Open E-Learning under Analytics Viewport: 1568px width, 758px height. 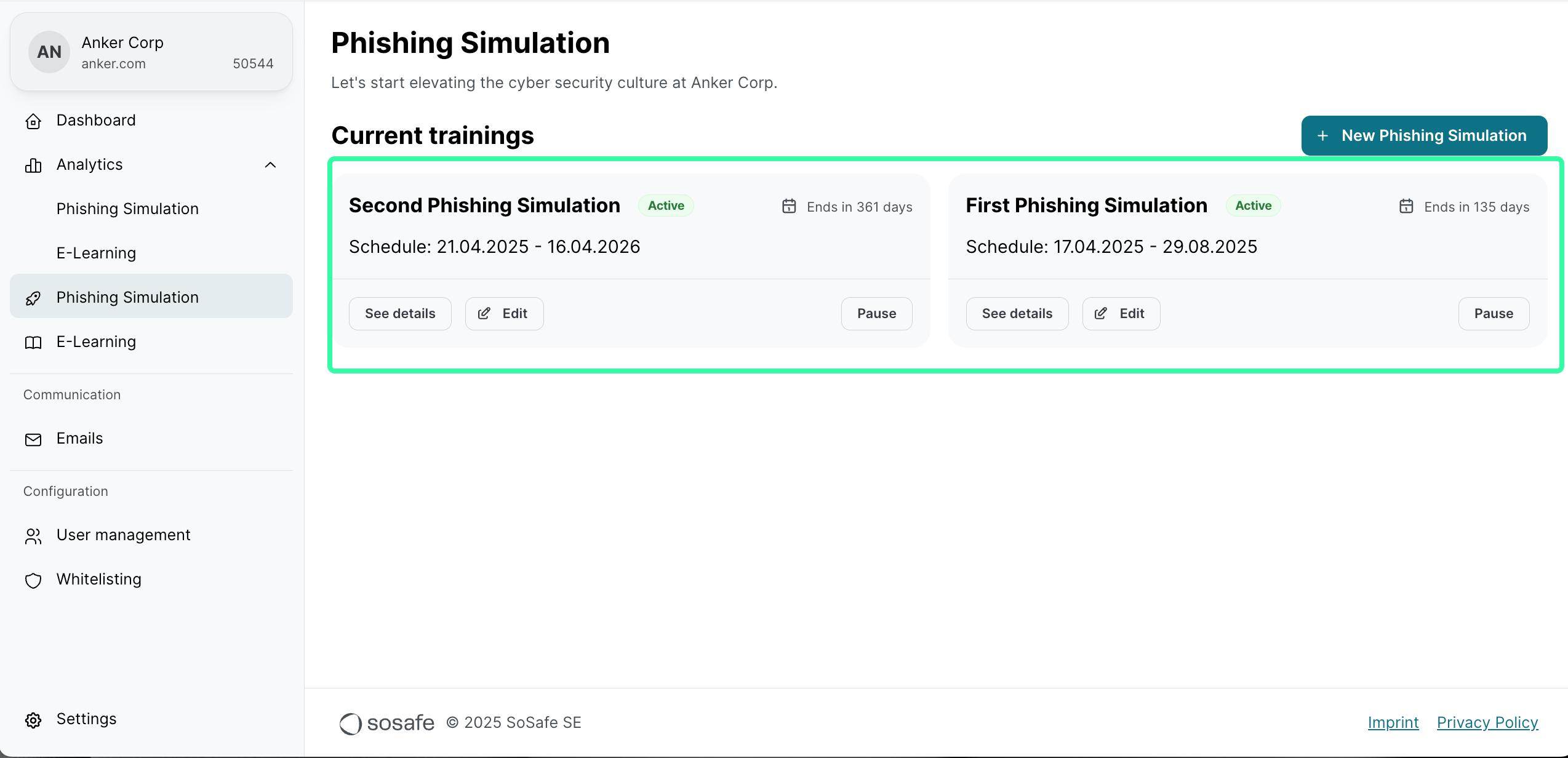pos(96,253)
